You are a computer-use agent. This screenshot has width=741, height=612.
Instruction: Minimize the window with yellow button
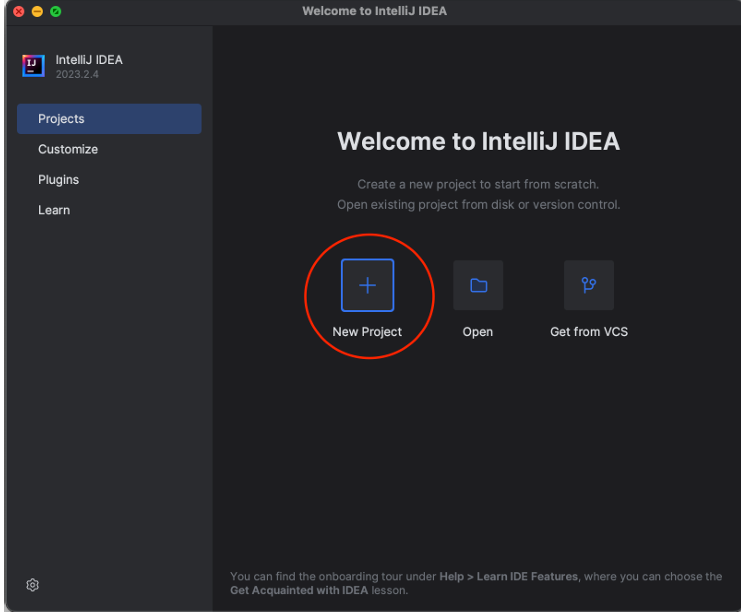[x=37, y=11]
